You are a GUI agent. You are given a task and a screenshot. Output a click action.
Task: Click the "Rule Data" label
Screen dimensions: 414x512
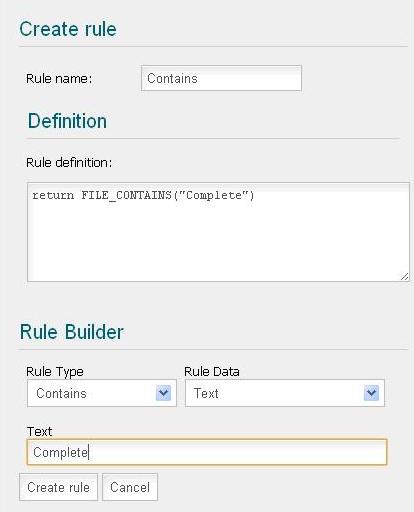click(x=212, y=372)
